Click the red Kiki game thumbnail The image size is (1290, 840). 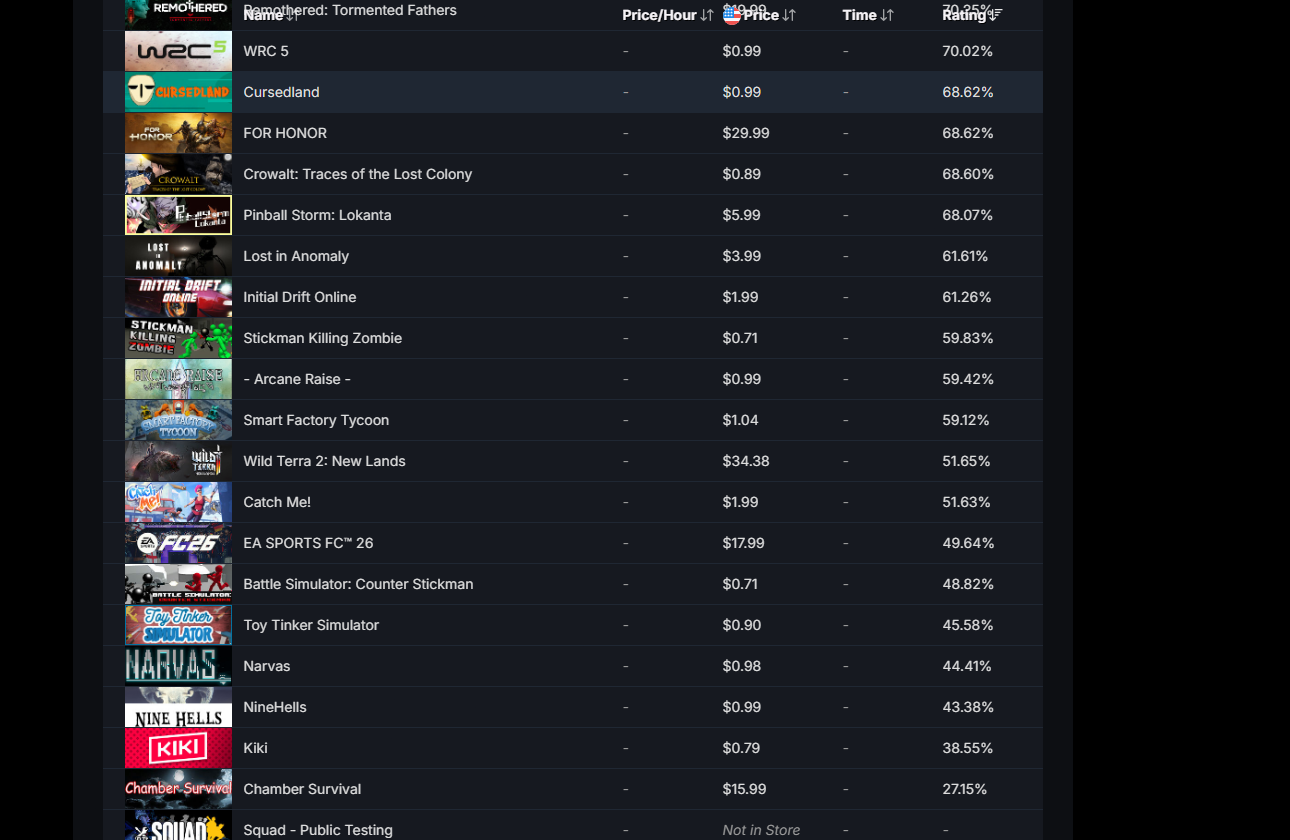pos(178,748)
